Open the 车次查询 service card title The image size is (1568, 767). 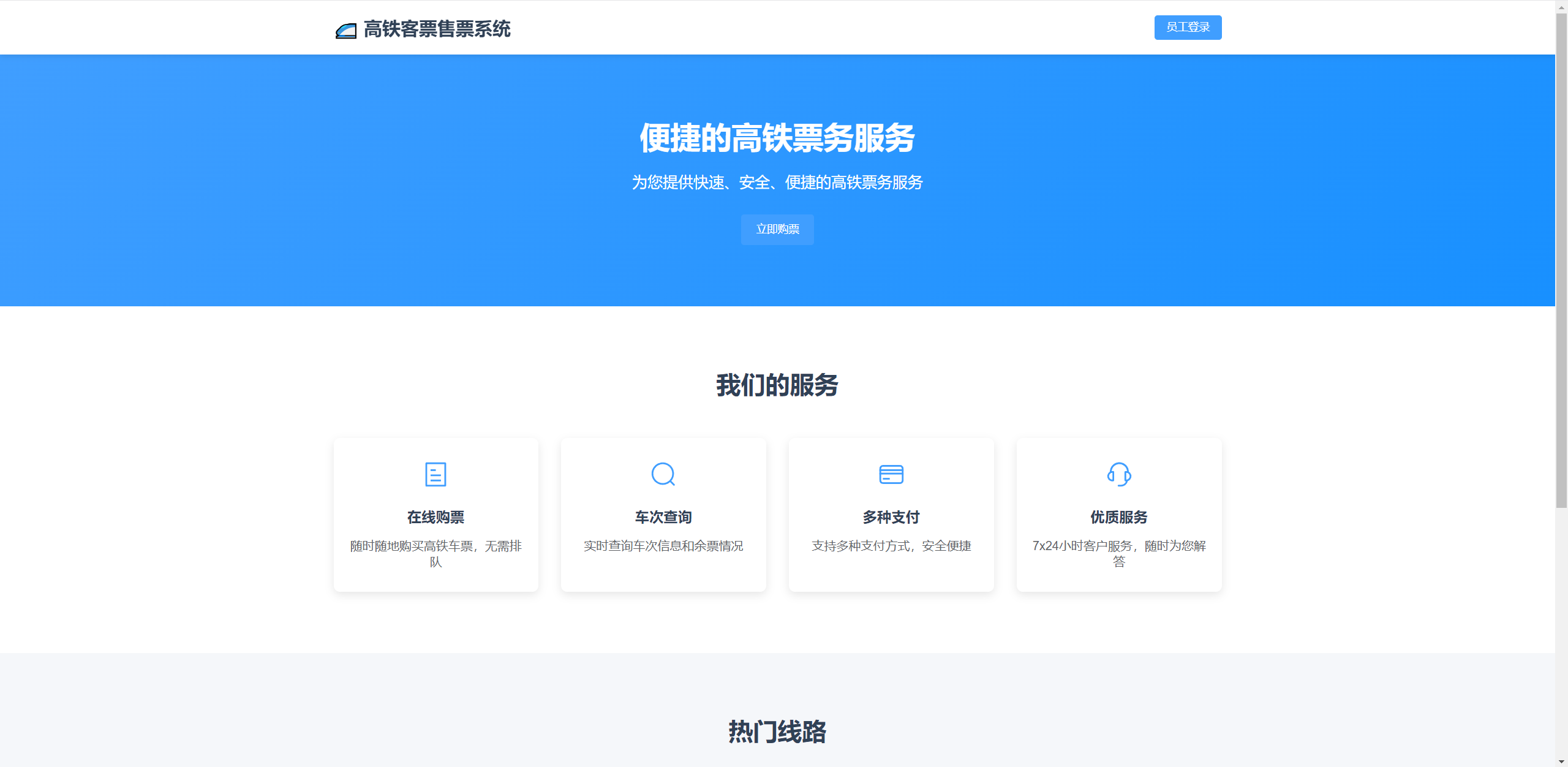click(663, 517)
